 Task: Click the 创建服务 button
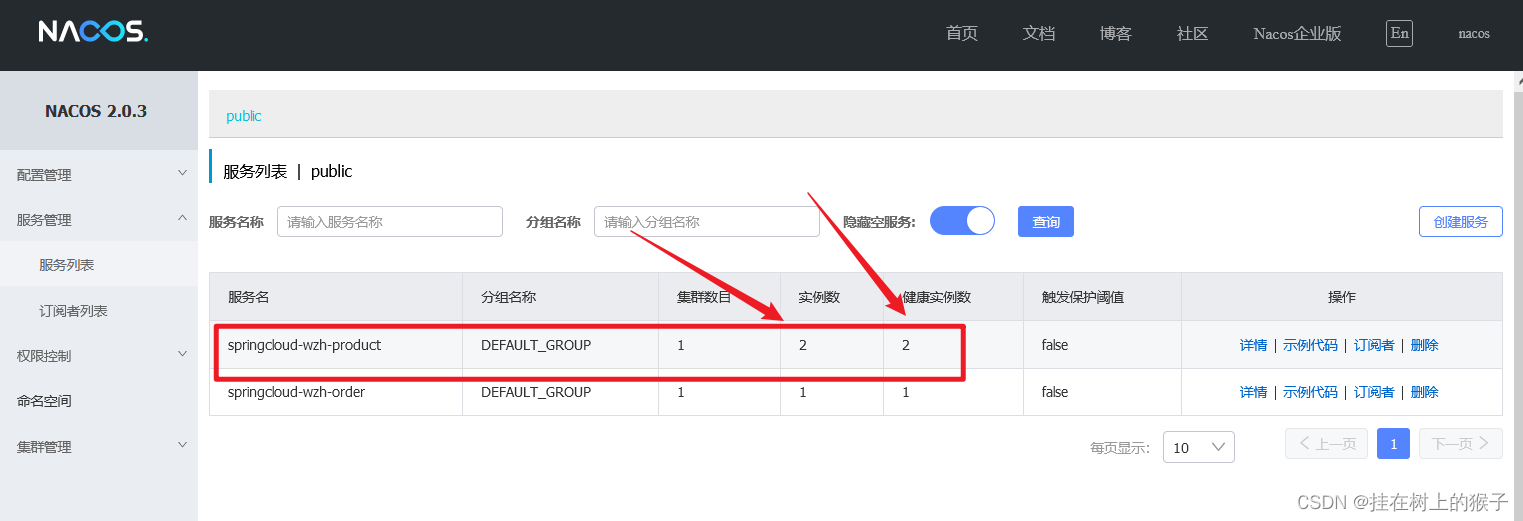(1460, 221)
